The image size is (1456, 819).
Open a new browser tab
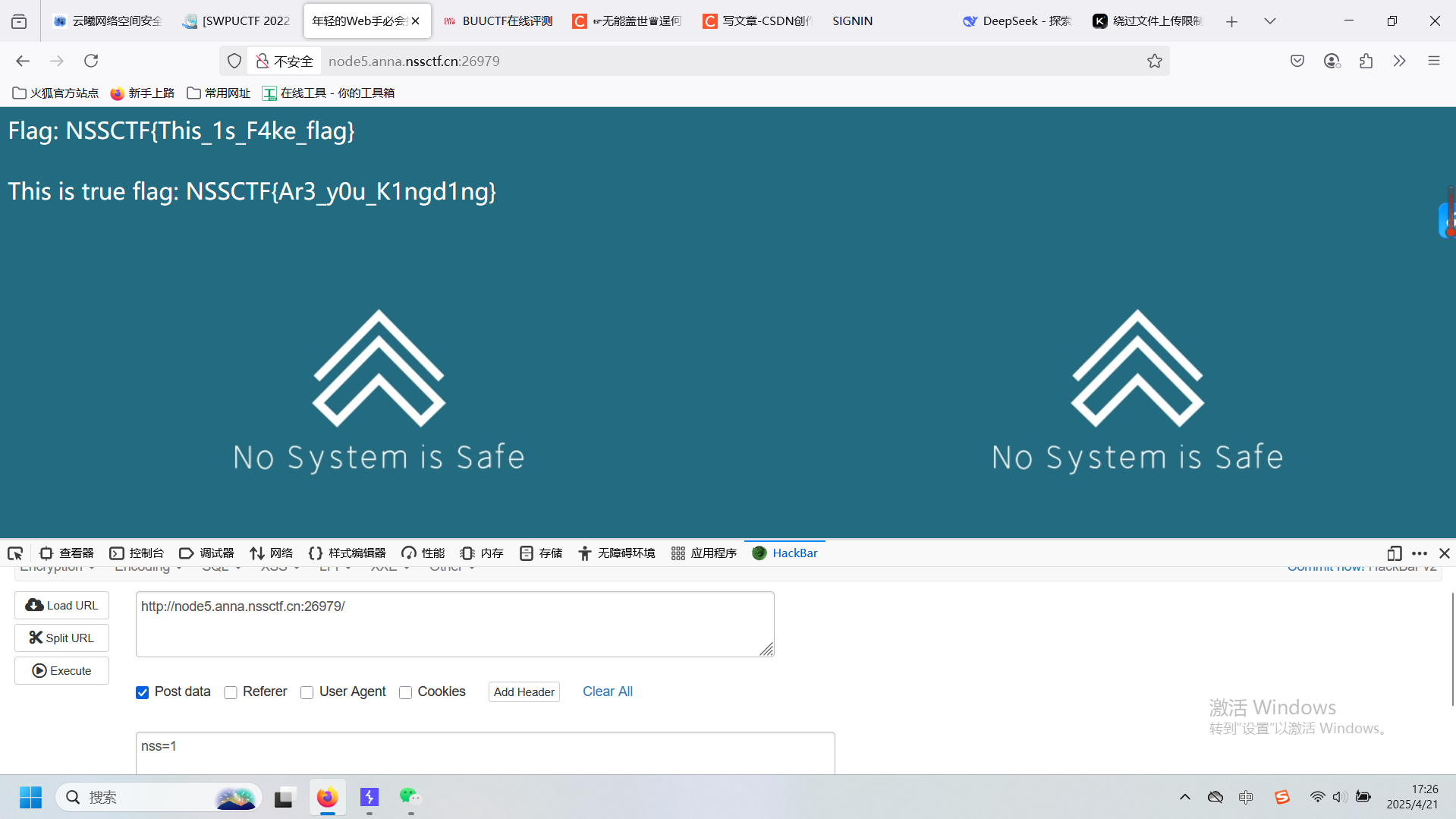pos(1231,21)
